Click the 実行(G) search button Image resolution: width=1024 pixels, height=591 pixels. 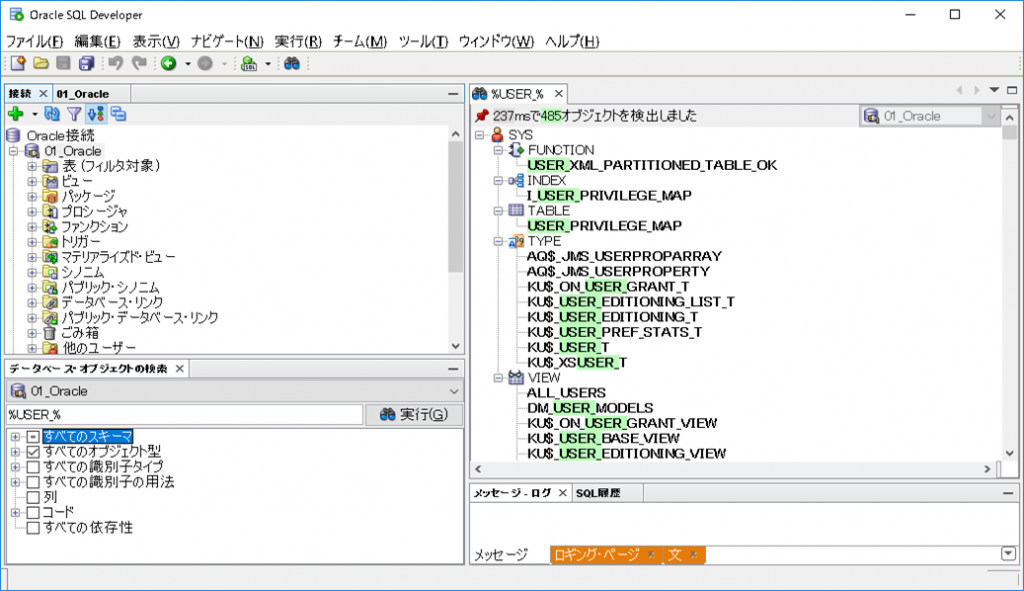pos(414,415)
